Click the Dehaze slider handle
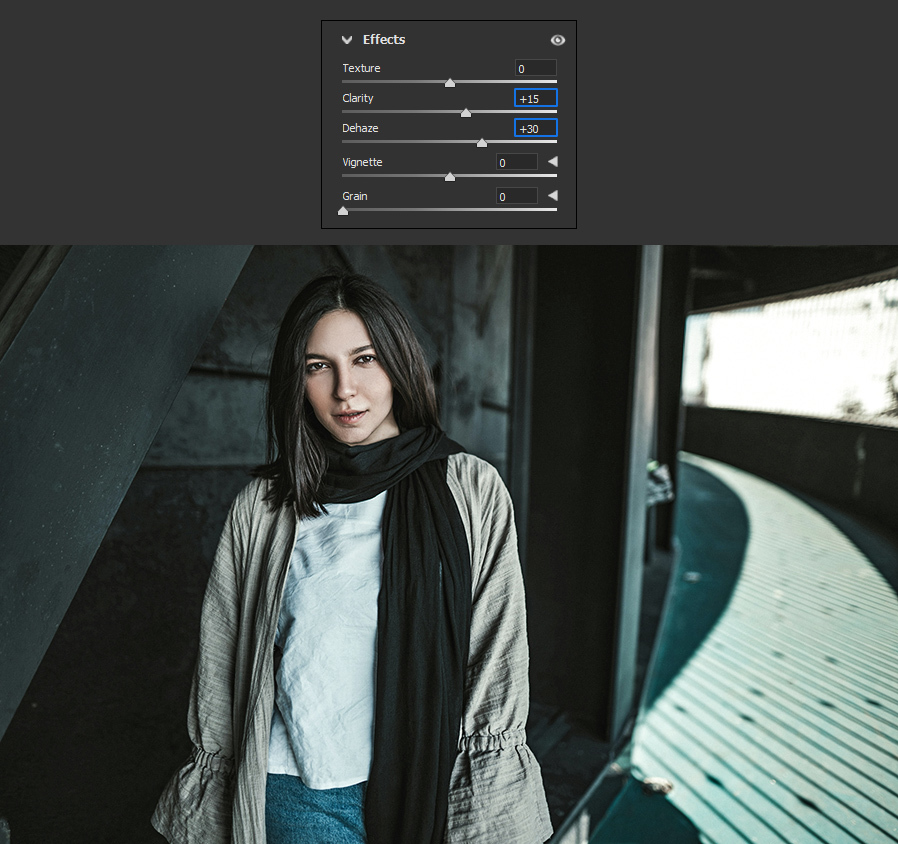The image size is (898, 844). point(482,143)
